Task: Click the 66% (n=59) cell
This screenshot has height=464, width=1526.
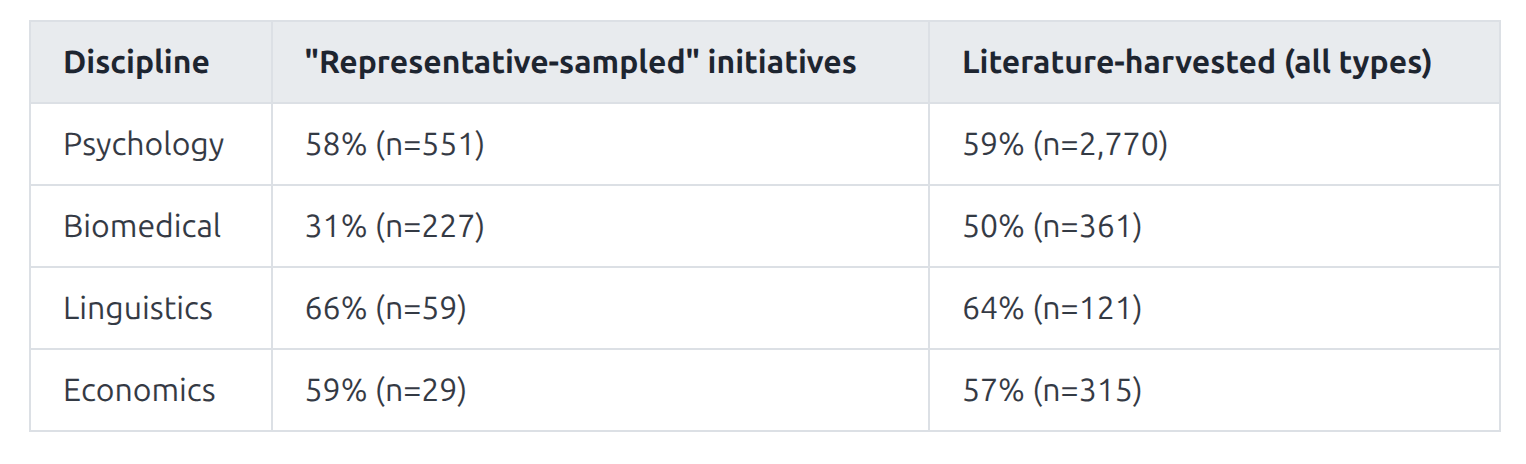Action: (x=386, y=308)
